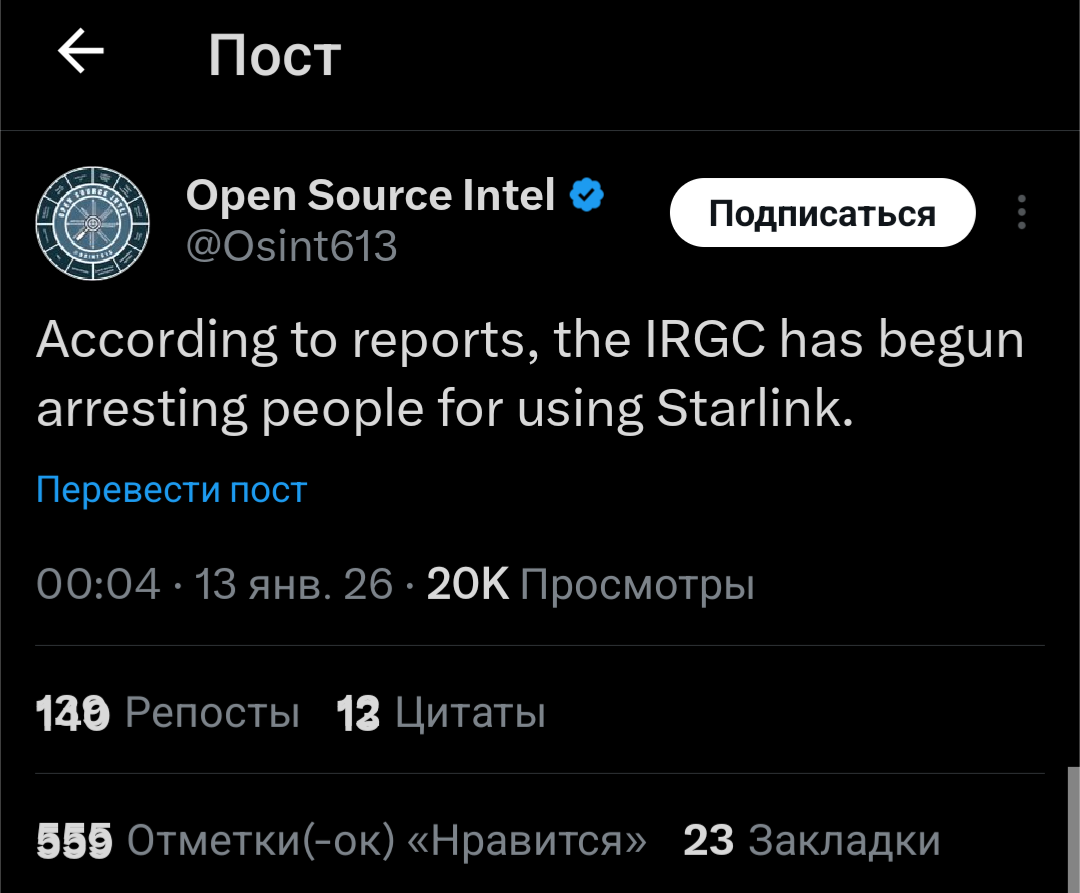1080x893 pixels.
Task: Open the Цитаты quotes list
Action: pos(442,713)
